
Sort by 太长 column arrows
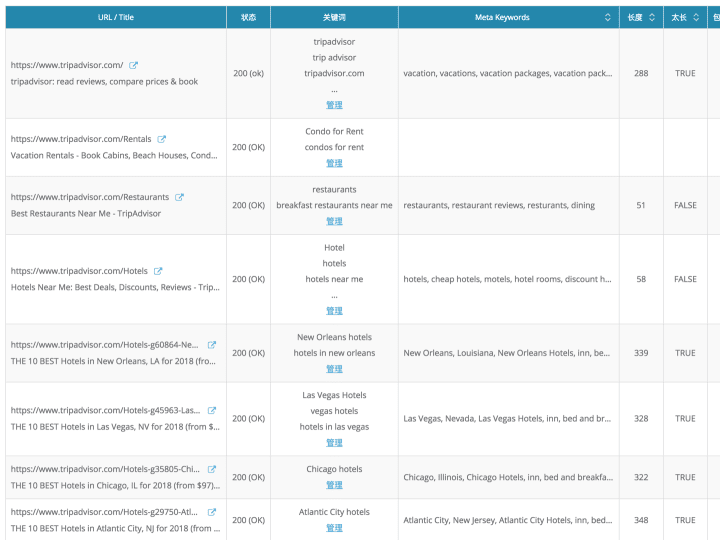coord(696,17)
